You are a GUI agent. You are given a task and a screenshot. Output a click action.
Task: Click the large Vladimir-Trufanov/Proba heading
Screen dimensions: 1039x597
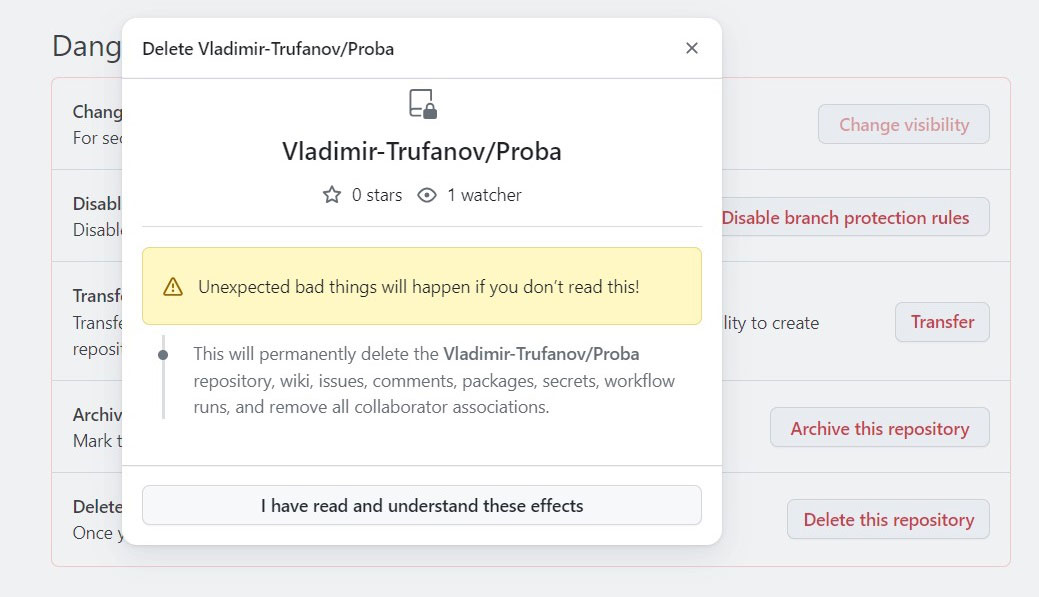click(421, 152)
